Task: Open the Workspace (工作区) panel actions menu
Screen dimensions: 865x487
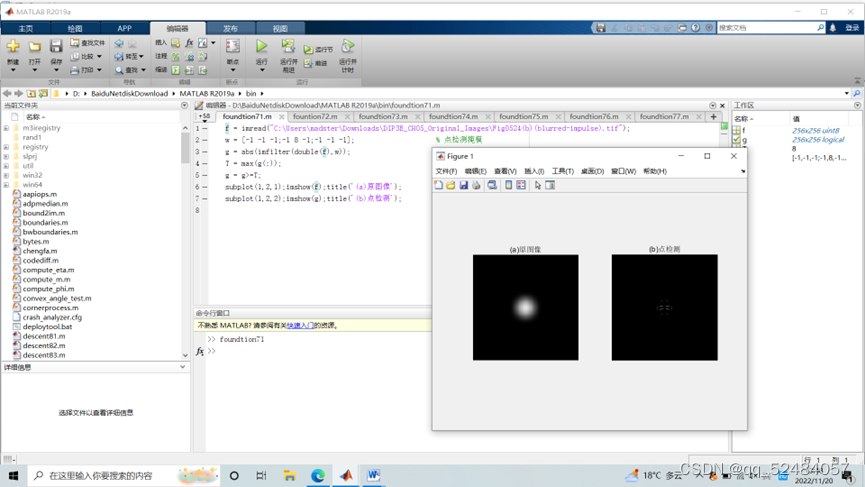Action: tap(857, 105)
